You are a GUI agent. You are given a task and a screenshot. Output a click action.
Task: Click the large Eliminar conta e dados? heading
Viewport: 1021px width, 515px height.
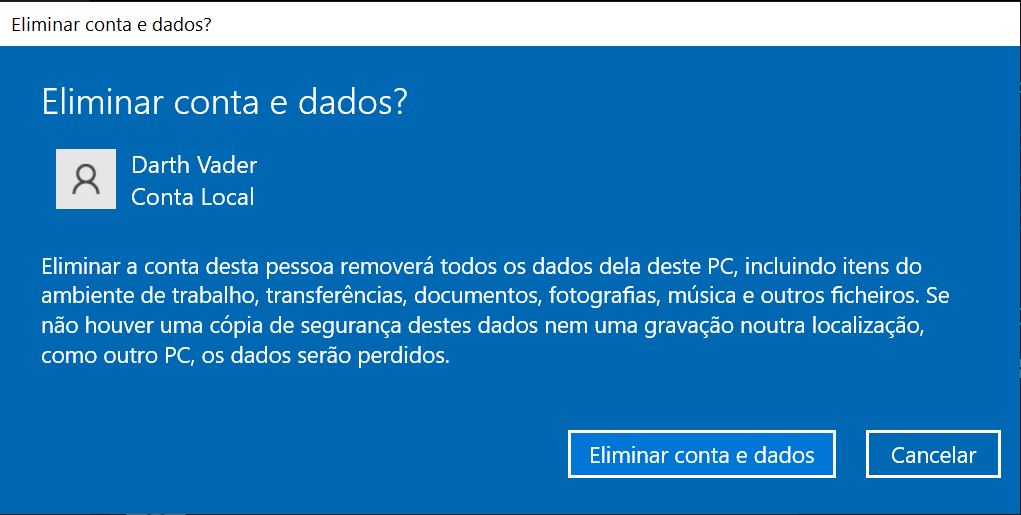pyautogui.click(x=225, y=102)
